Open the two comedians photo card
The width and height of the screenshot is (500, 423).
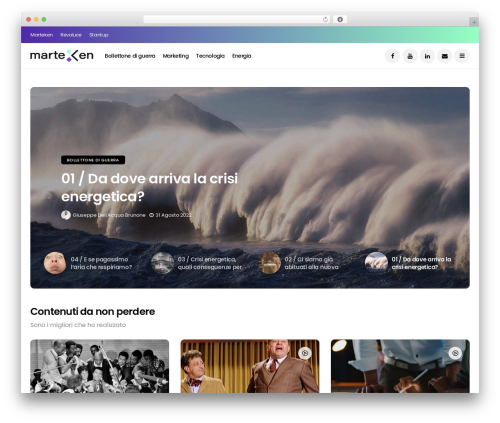250,366
